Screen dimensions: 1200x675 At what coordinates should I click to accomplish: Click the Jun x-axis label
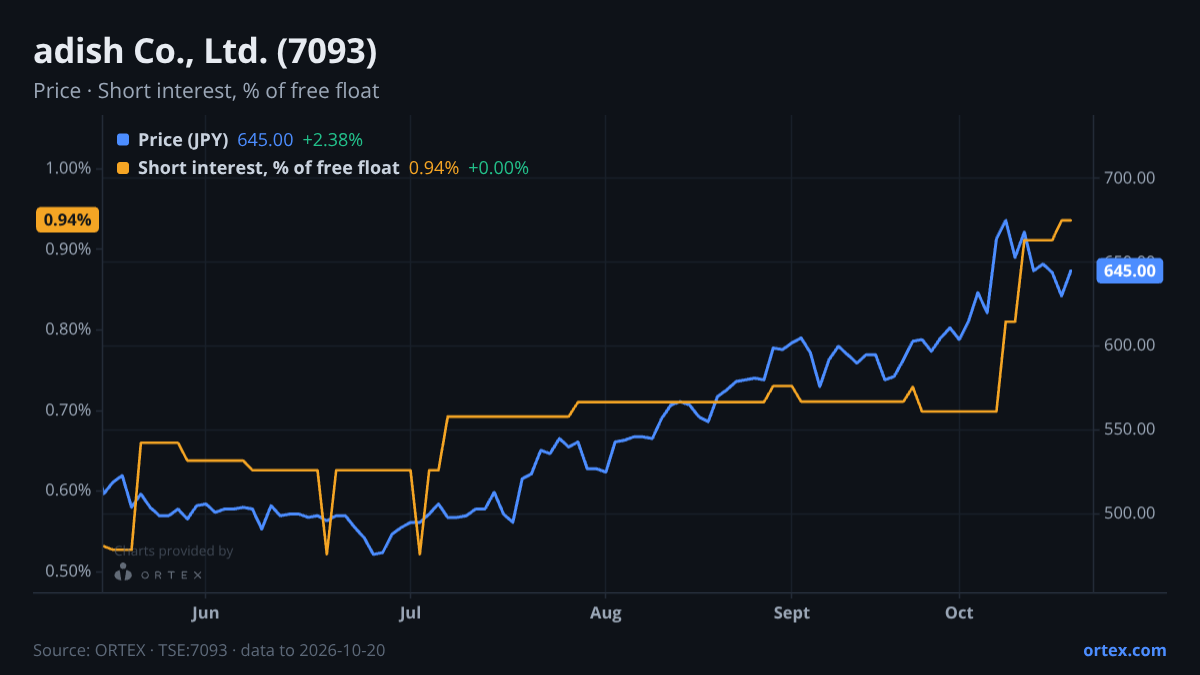[x=205, y=613]
